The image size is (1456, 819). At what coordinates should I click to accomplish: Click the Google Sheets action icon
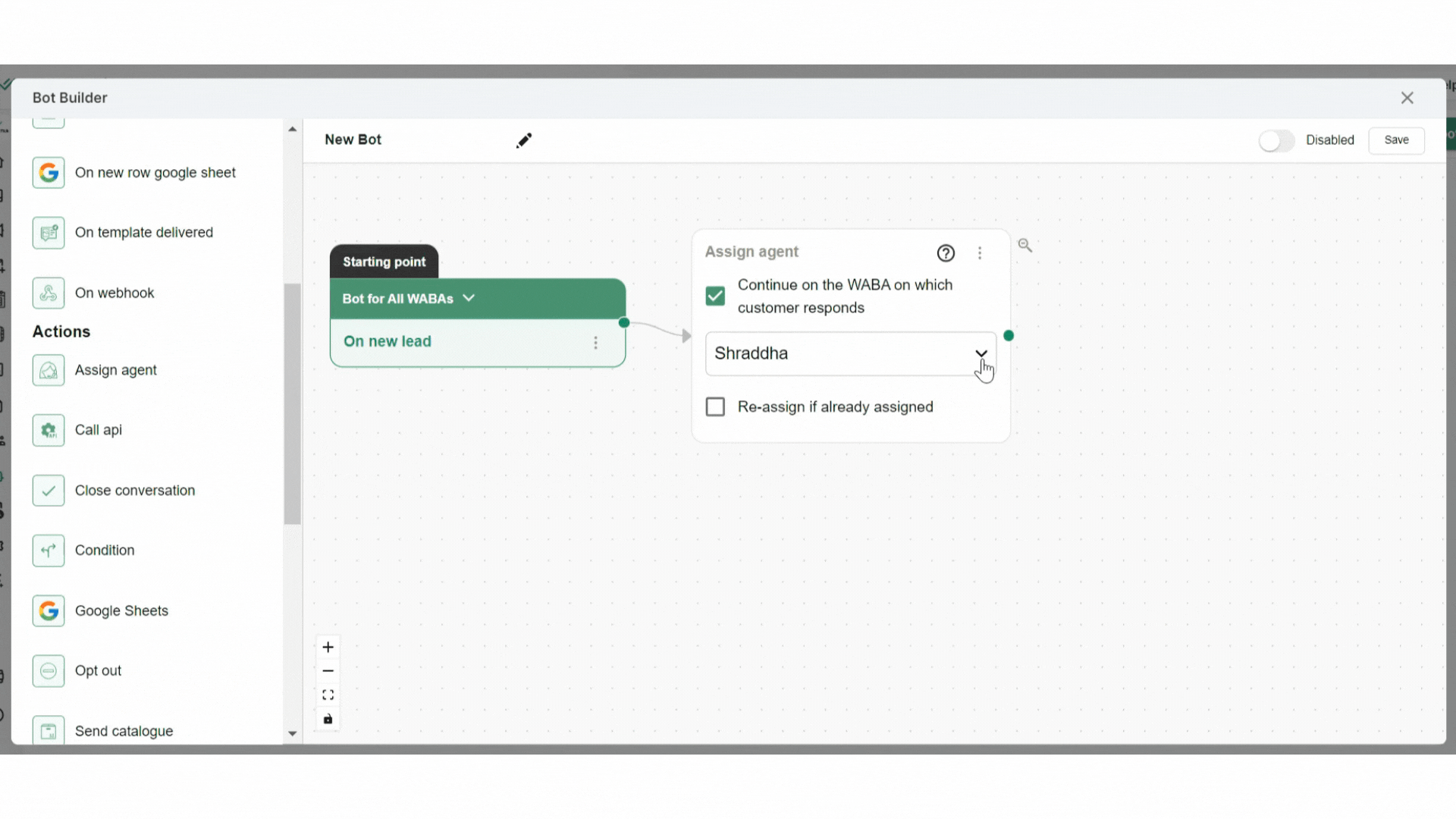point(49,611)
